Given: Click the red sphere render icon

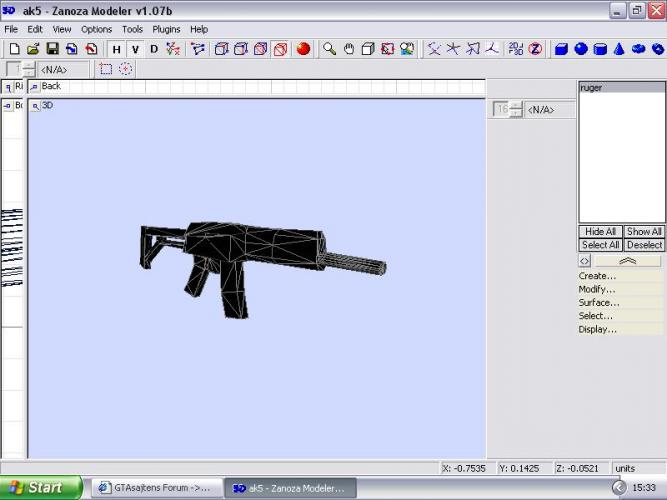Looking at the screenshot, I should pos(303,49).
